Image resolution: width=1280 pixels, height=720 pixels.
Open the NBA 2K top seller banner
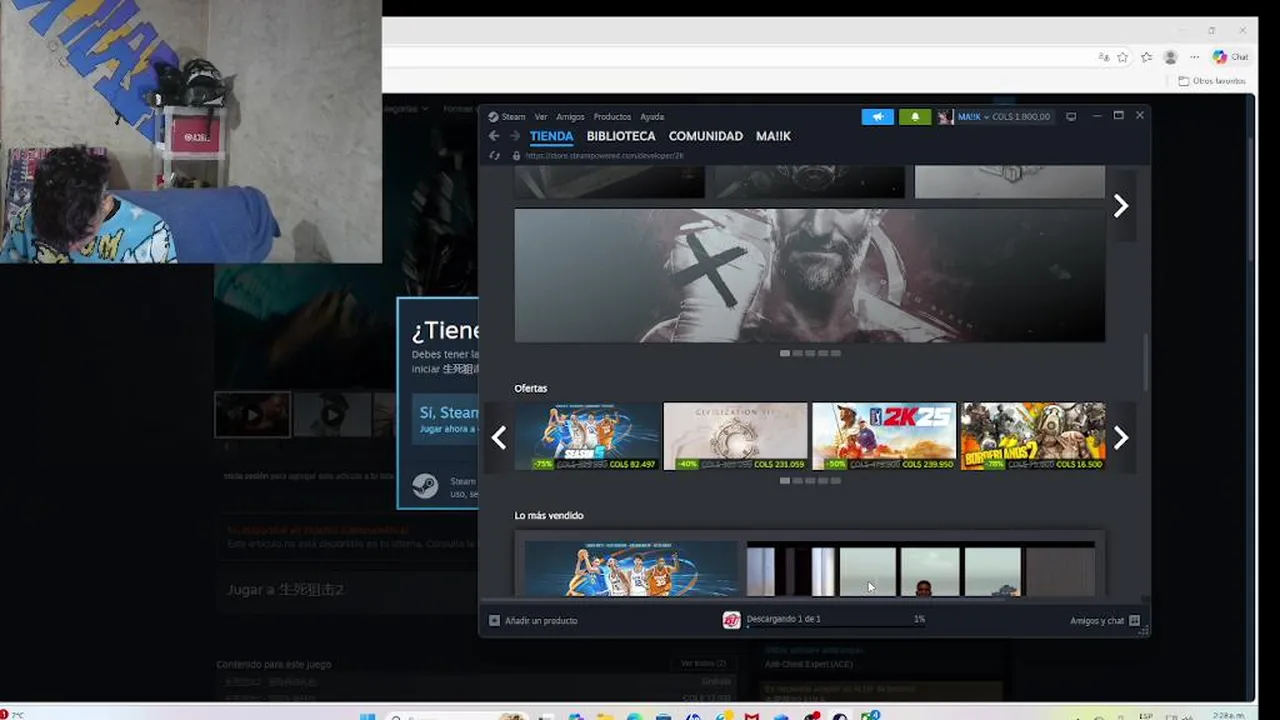pos(631,568)
